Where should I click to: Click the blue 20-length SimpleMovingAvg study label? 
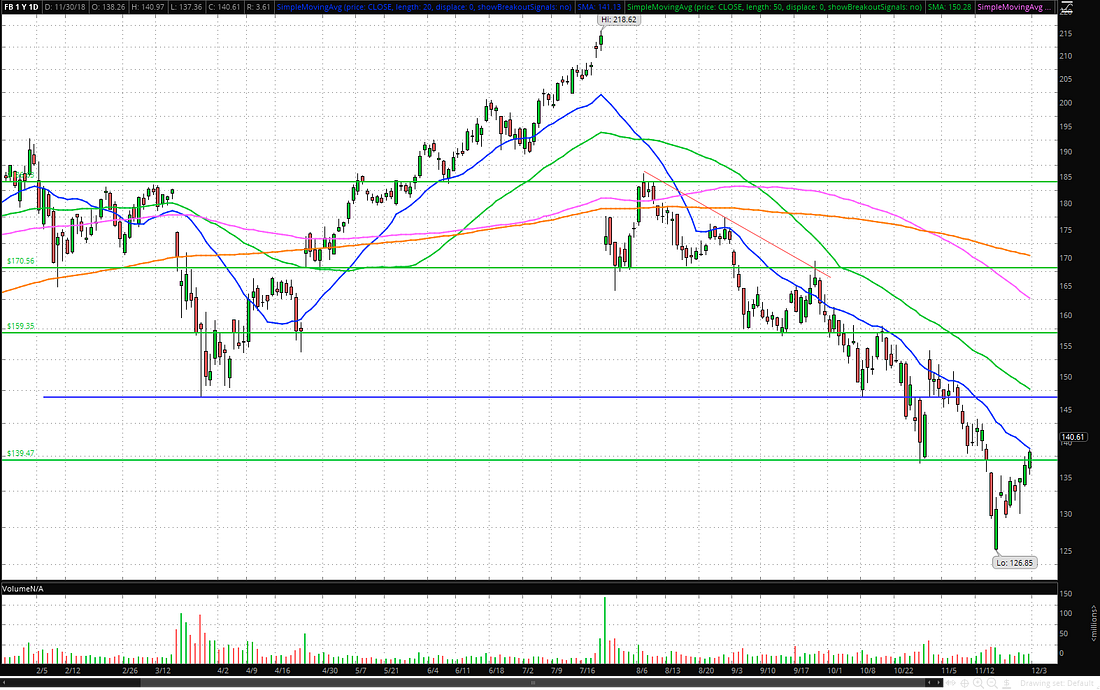424,7
